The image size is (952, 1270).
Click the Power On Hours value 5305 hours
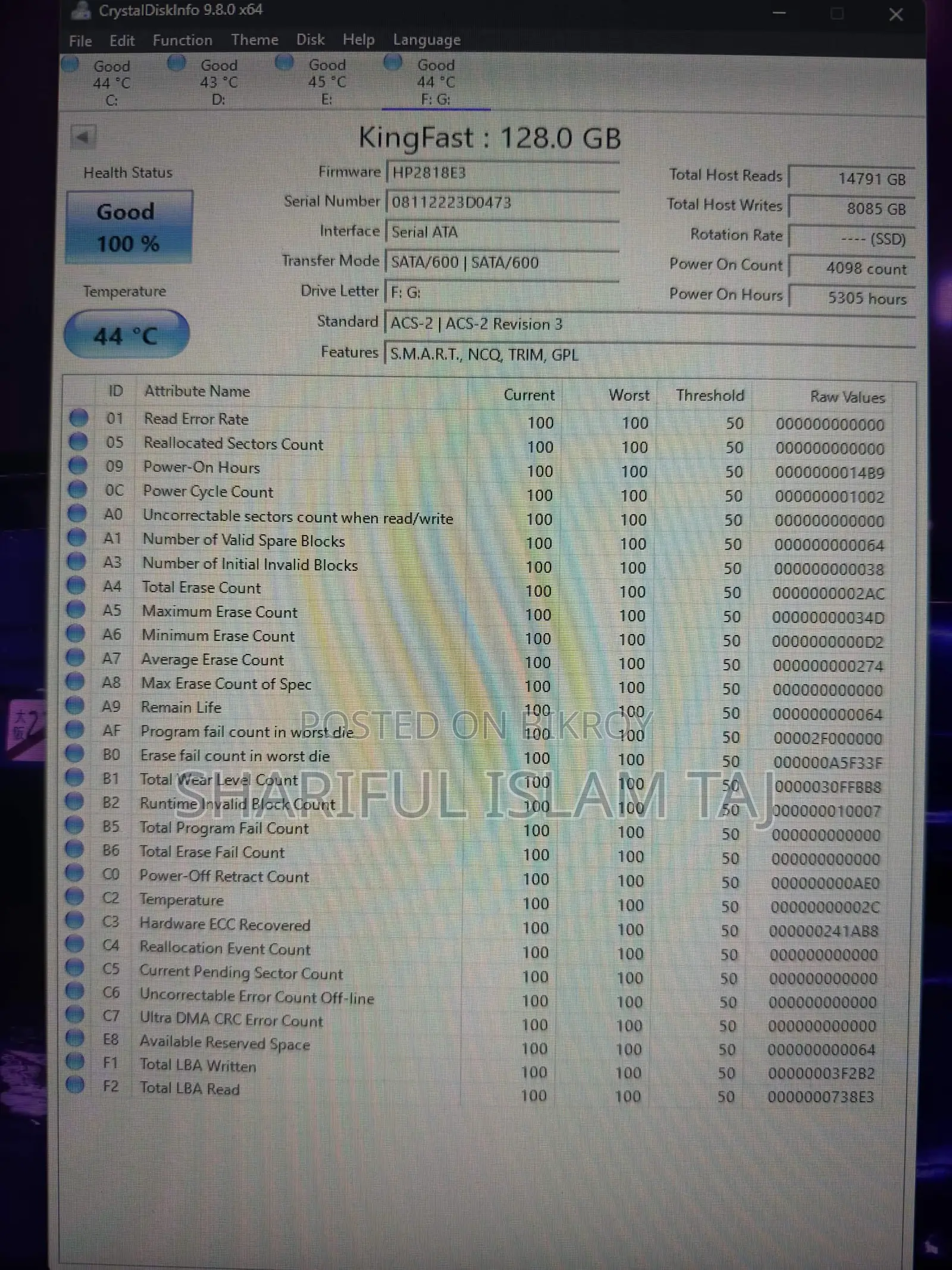pos(851,298)
